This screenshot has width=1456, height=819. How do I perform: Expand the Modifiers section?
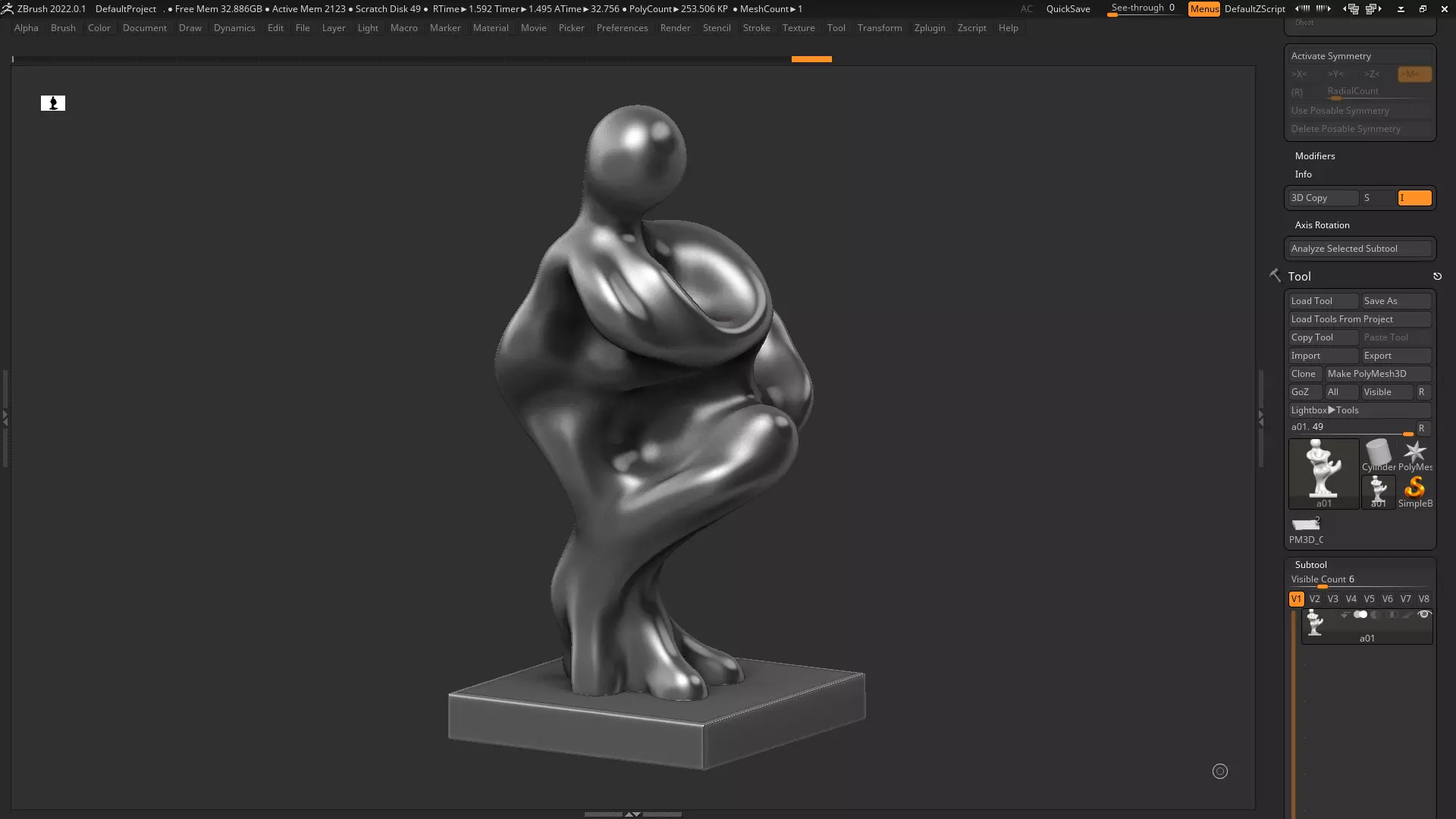(1314, 156)
